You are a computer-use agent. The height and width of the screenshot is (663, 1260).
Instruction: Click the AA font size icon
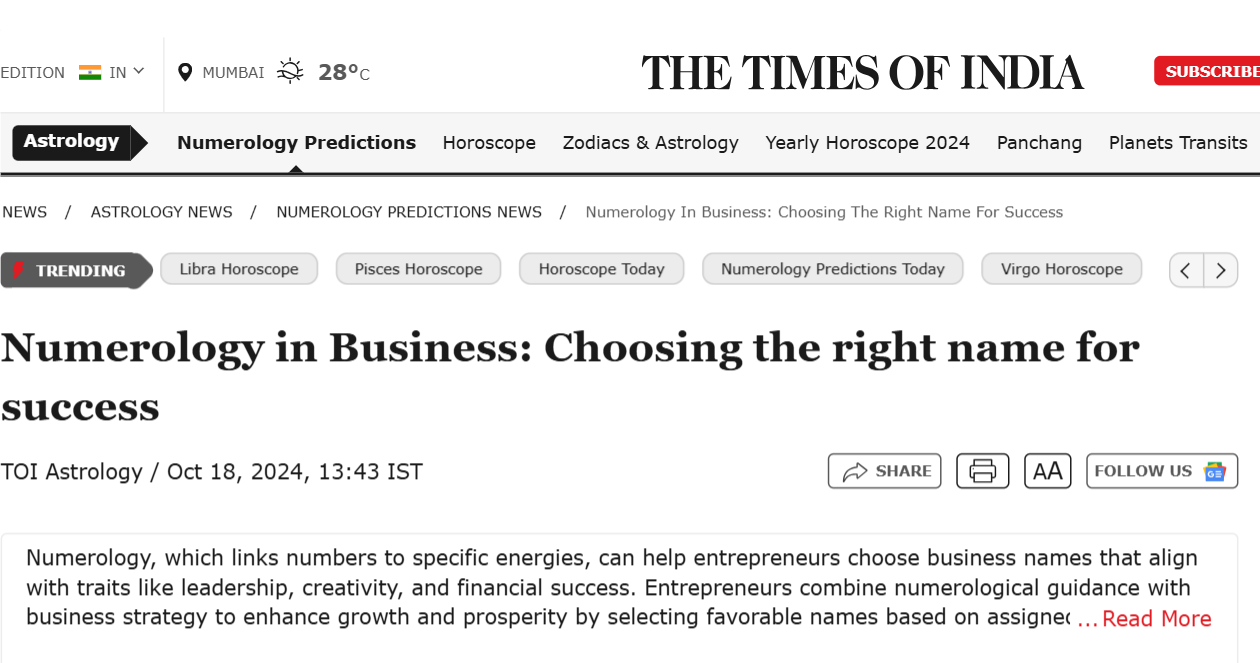click(1047, 470)
